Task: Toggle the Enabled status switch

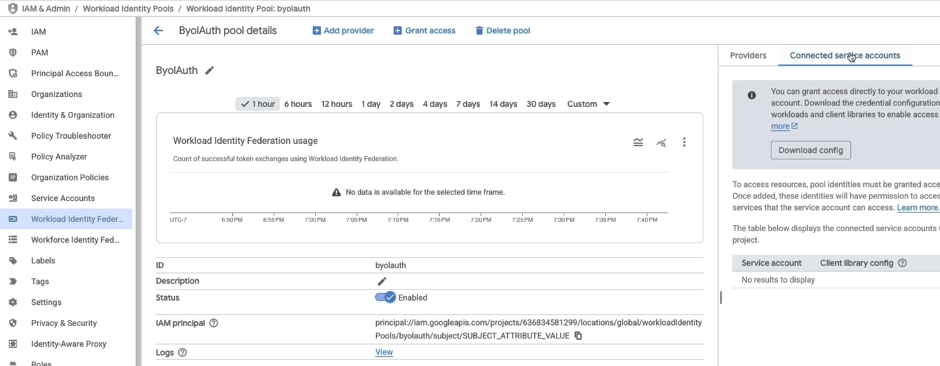Action: coord(385,297)
